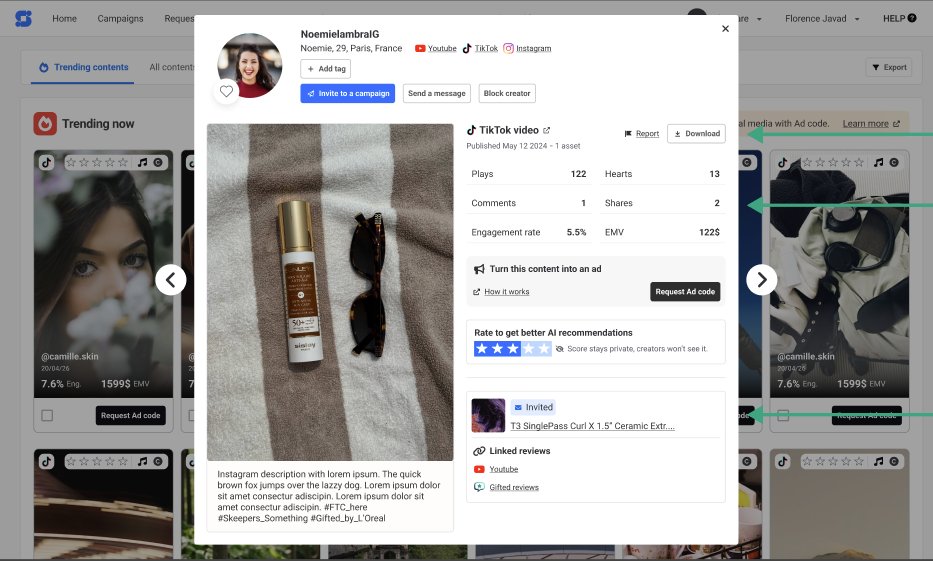Click the YouTube icon in linked reviews
Viewport: 933px width, 561px height.
(x=479, y=469)
